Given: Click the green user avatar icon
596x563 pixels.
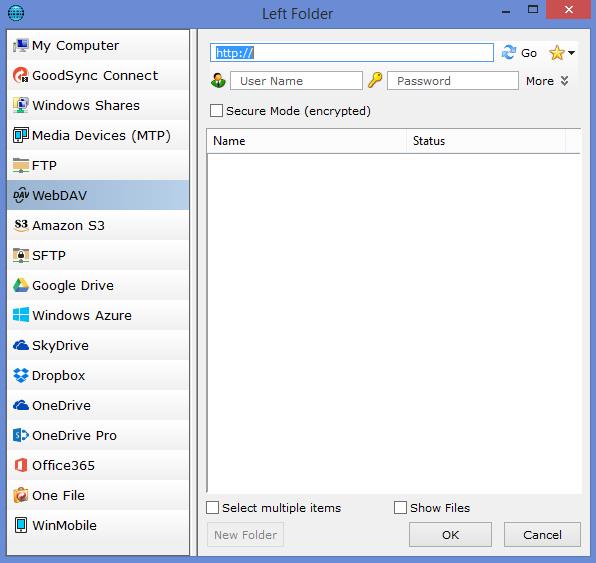Looking at the screenshot, I should click(x=218, y=81).
